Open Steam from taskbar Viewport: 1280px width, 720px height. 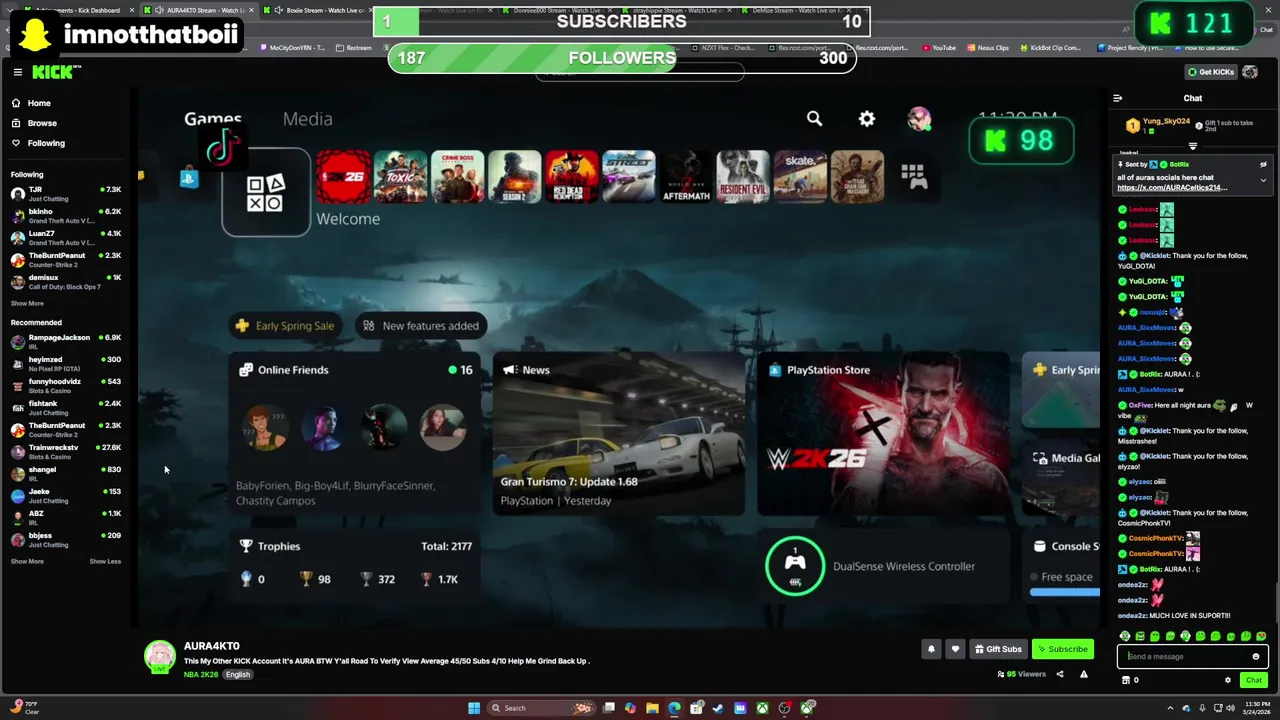click(x=718, y=708)
